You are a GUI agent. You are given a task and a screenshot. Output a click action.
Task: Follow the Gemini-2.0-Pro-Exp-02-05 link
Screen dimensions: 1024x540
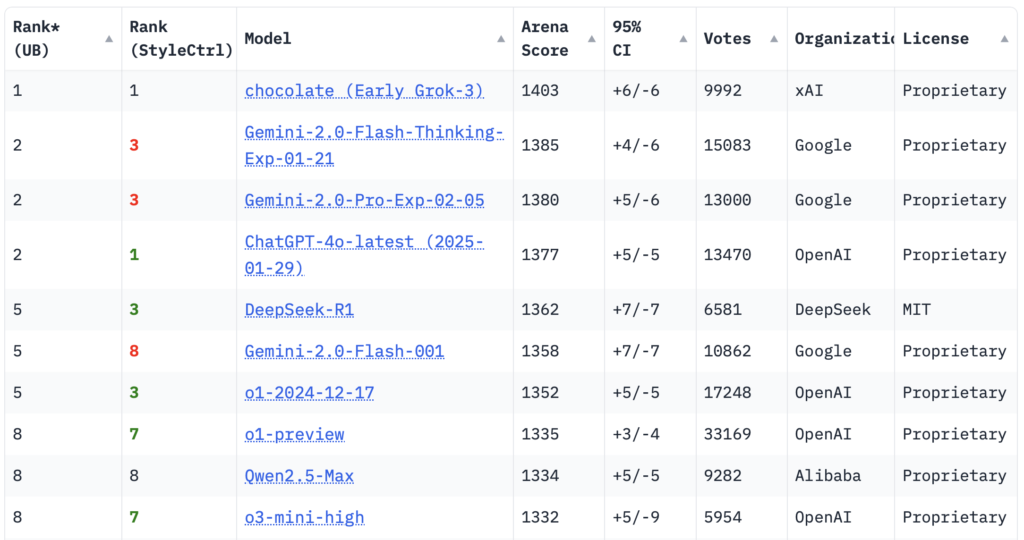click(x=364, y=200)
